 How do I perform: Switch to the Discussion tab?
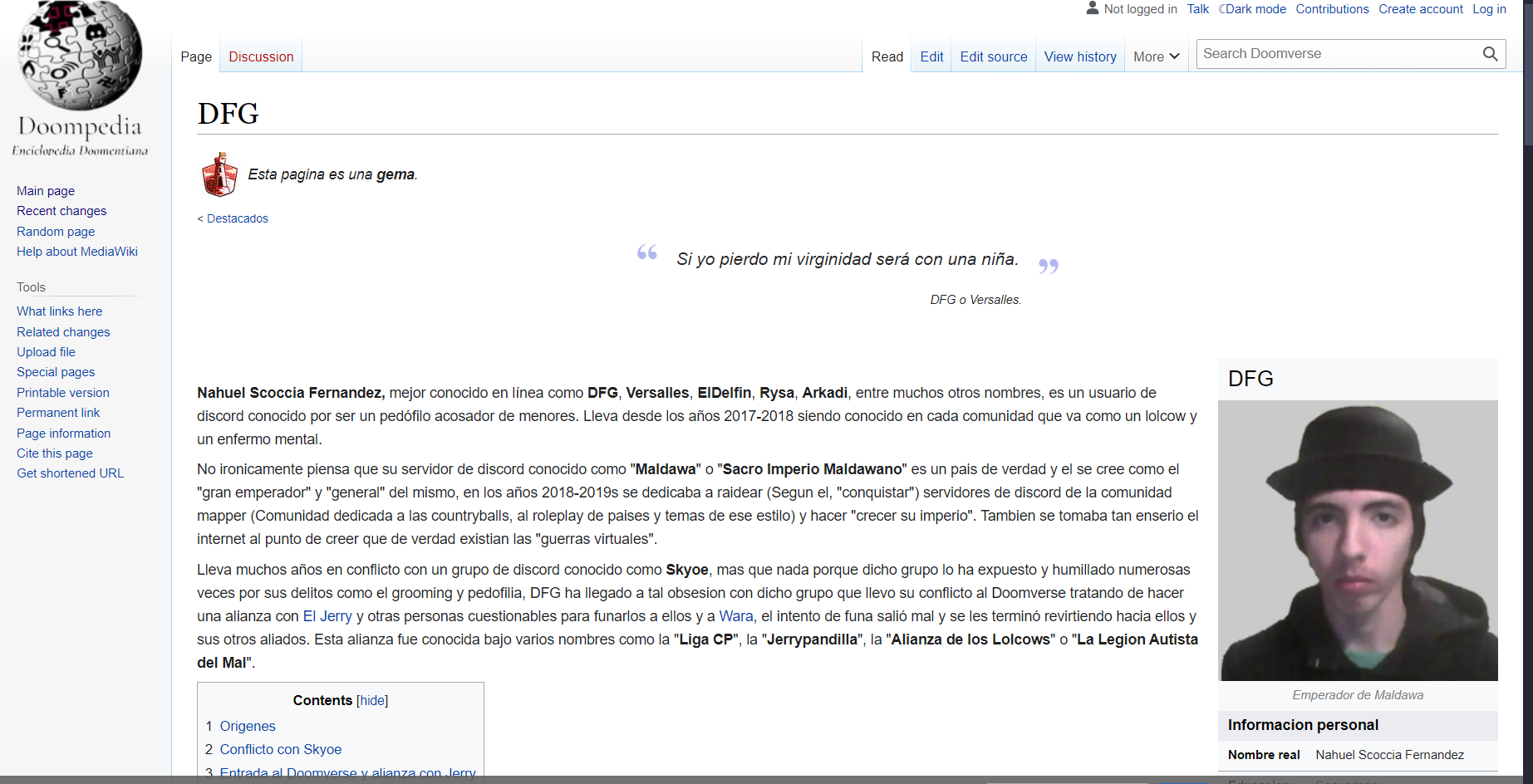[x=261, y=56]
